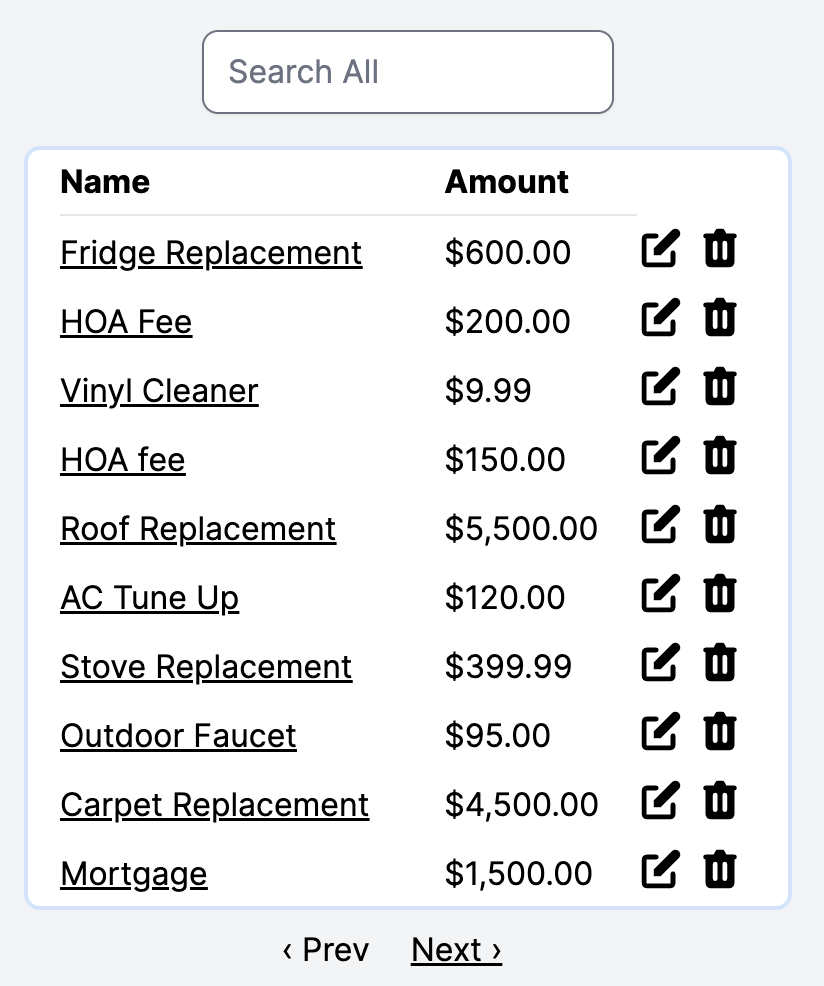This screenshot has height=986, width=824.
Task: Click the Prev pagination control
Action: (326, 950)
